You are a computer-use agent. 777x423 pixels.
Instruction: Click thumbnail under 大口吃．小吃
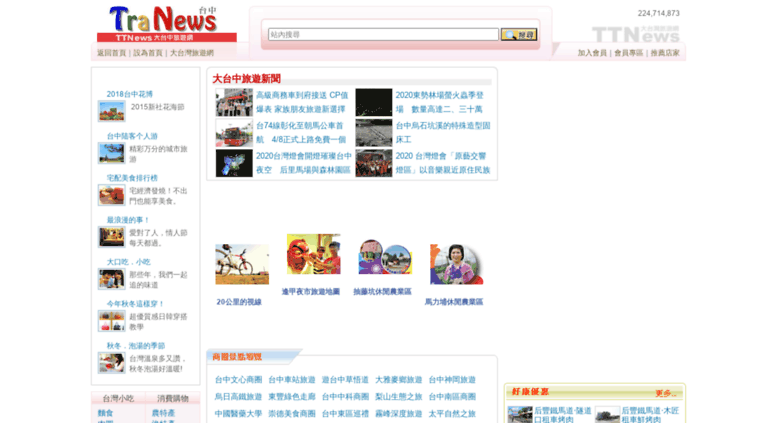[111, 279]
